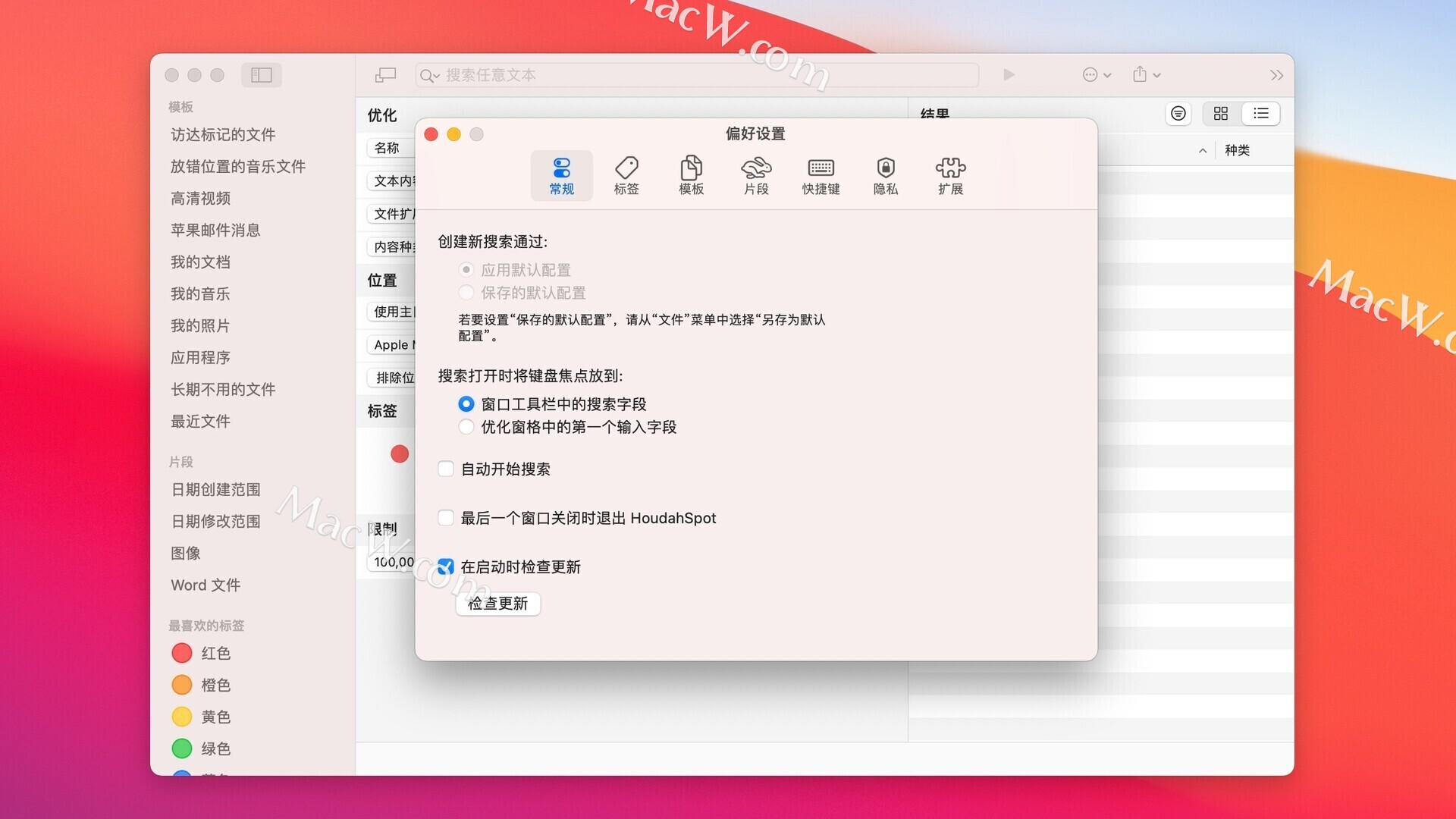Viewport: 1456px width, 819px height.
Task: Open the 常规 general preferences tab
Action: [x=561, y=176]
